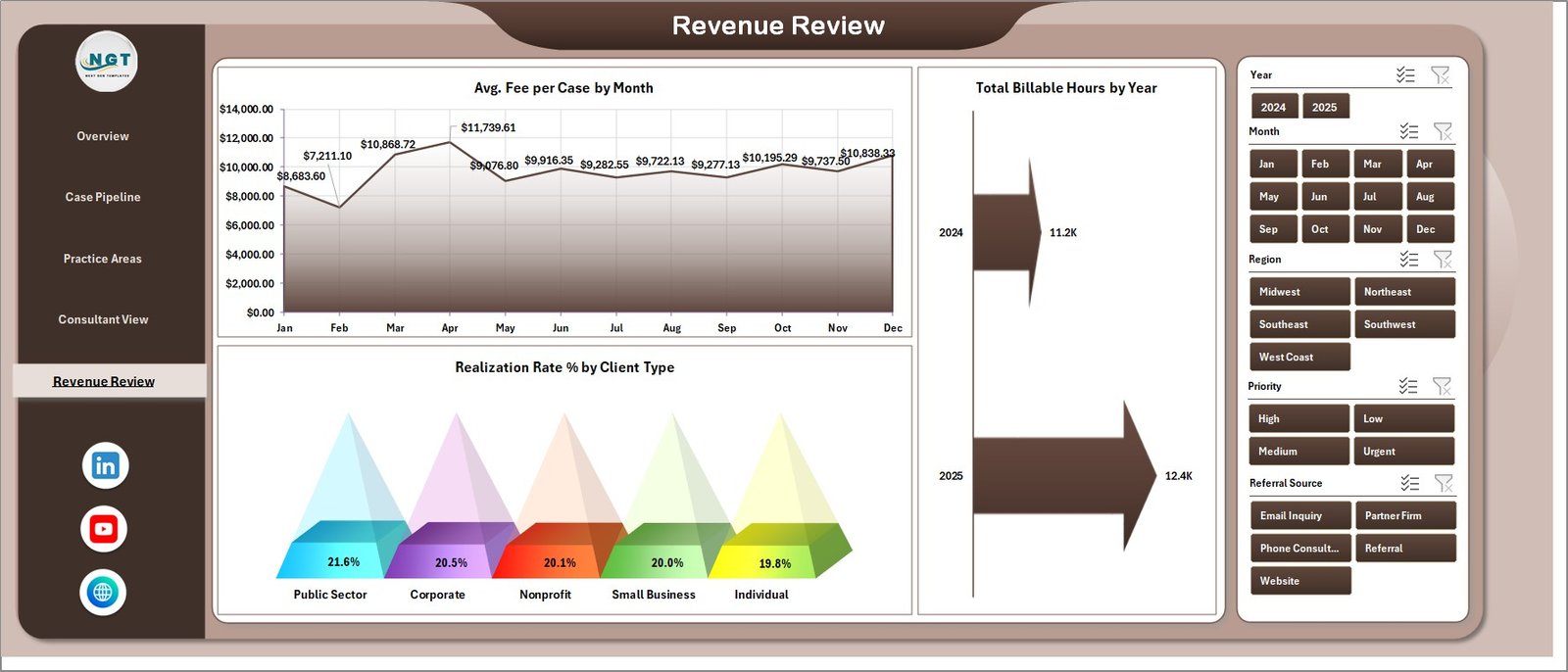Open the Case Pipeline page
Viewport: 1568px width, 672px height.
coord(103,197)
